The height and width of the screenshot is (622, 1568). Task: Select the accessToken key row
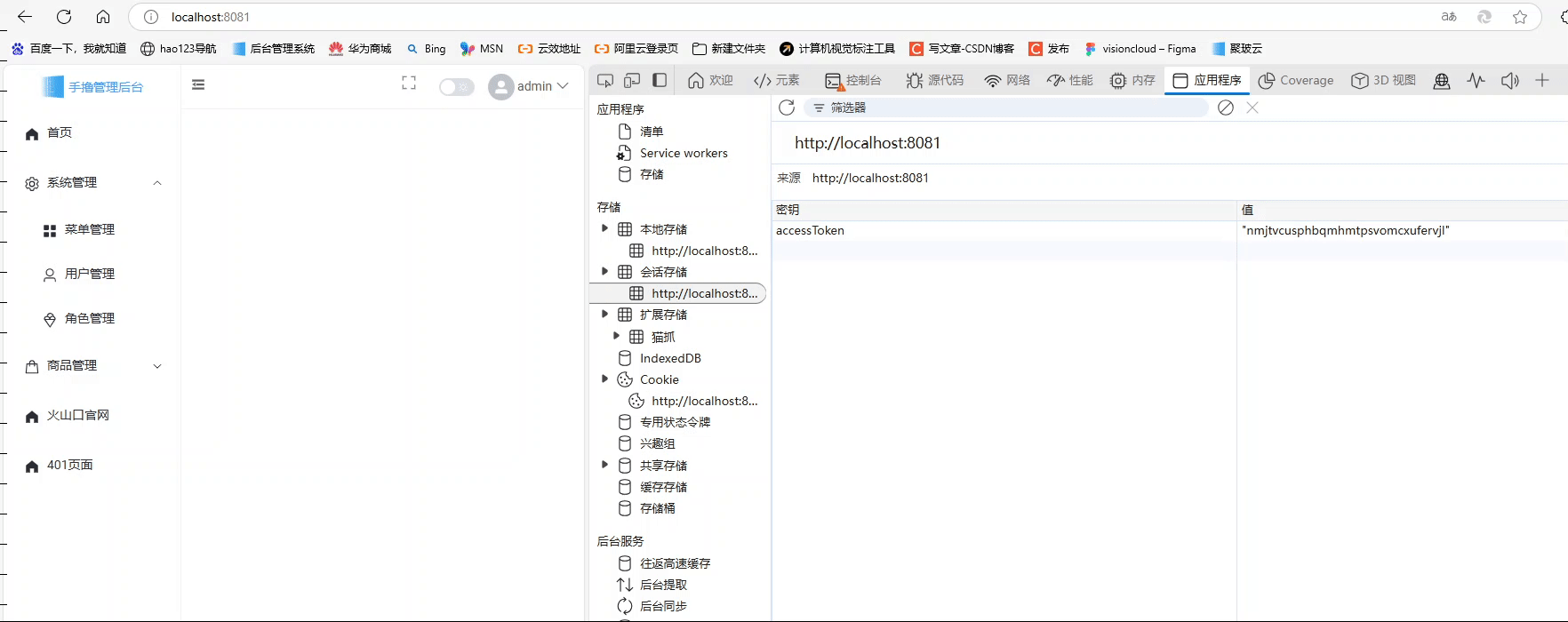tap(1169, 230)
